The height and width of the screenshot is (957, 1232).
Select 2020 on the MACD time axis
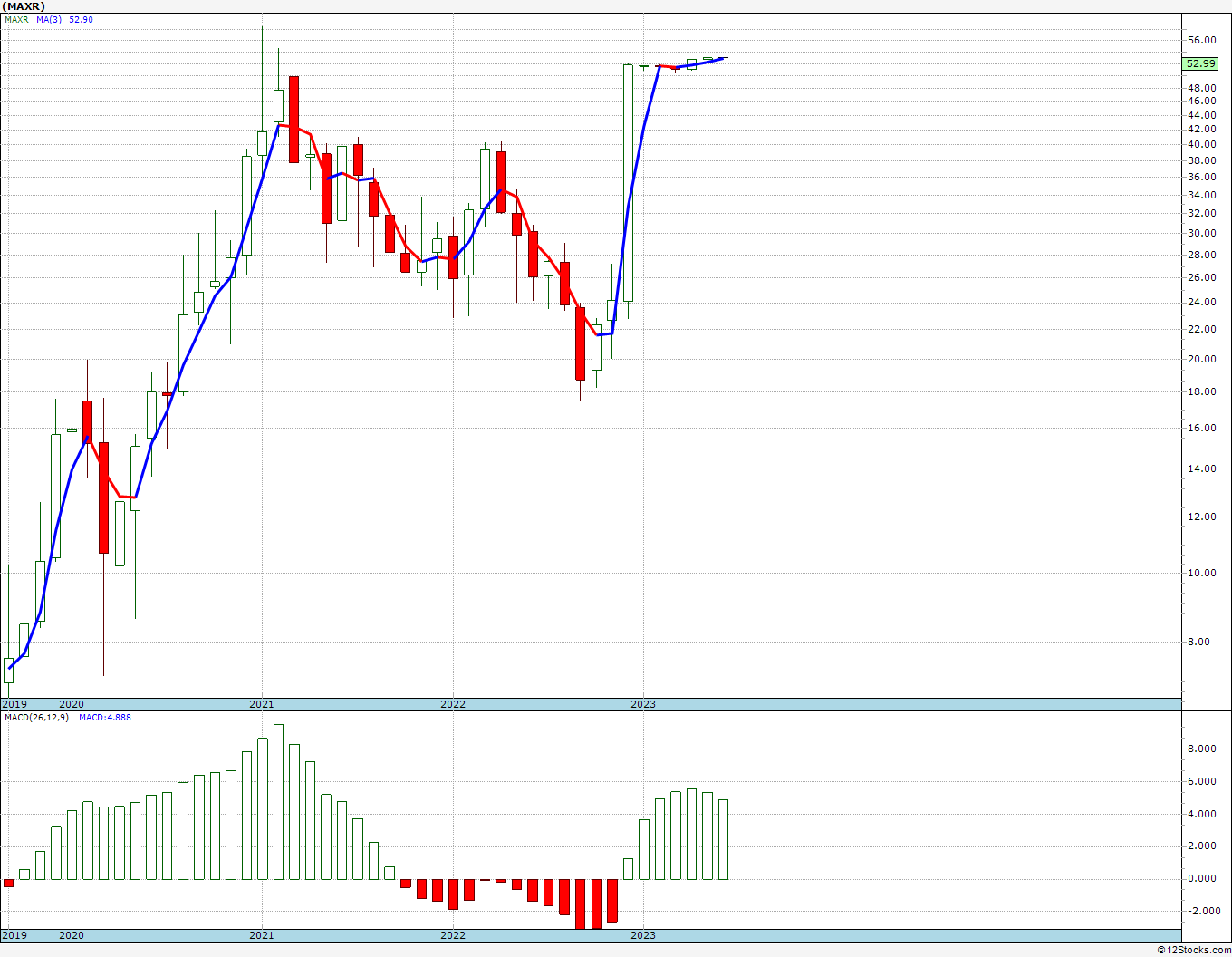coord(71,935)
